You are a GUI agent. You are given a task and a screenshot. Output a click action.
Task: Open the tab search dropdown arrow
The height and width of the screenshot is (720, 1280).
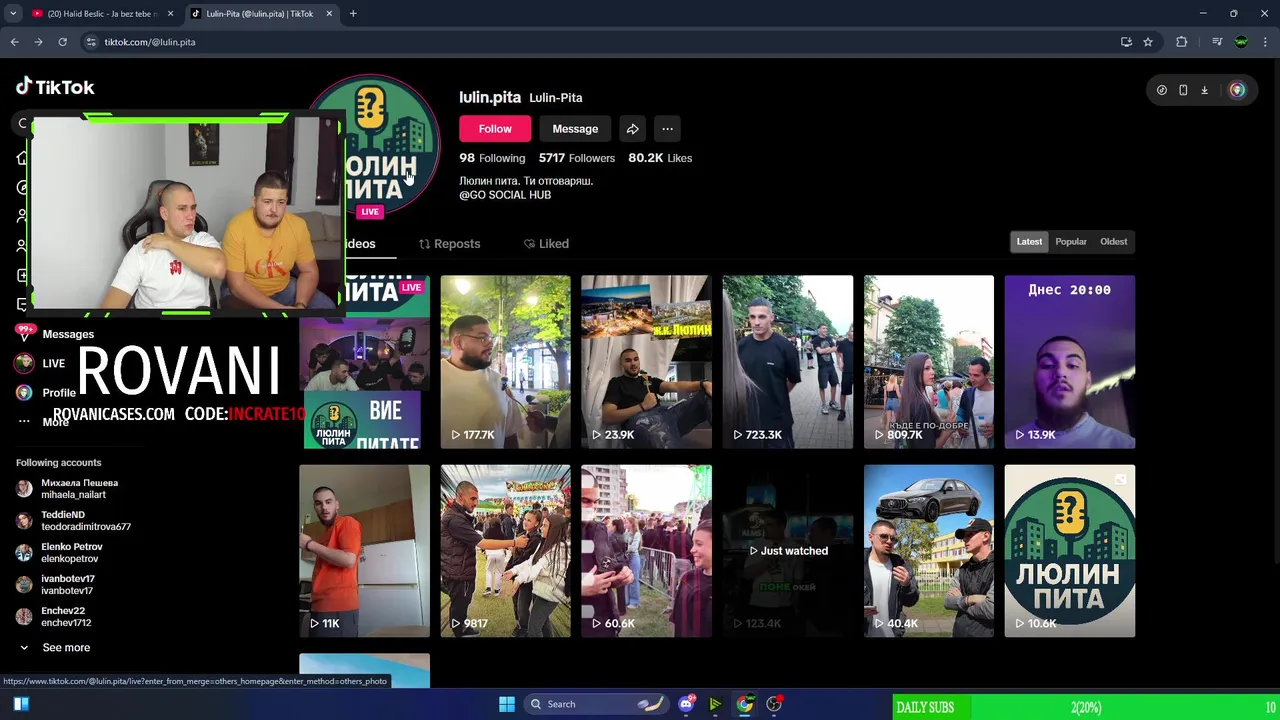click(13, 14)
